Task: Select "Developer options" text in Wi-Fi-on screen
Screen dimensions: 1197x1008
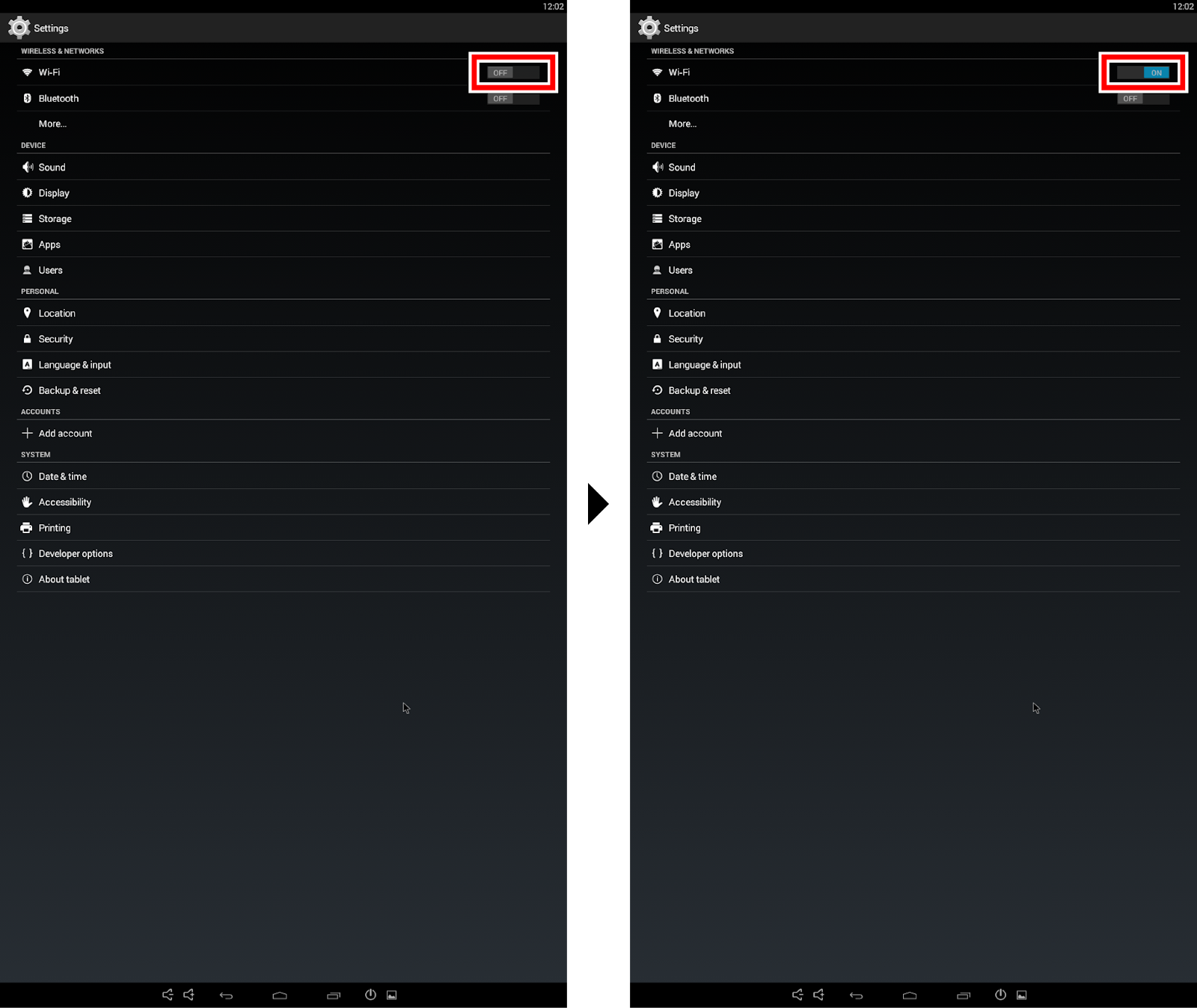Action: [x=705, y=554]
